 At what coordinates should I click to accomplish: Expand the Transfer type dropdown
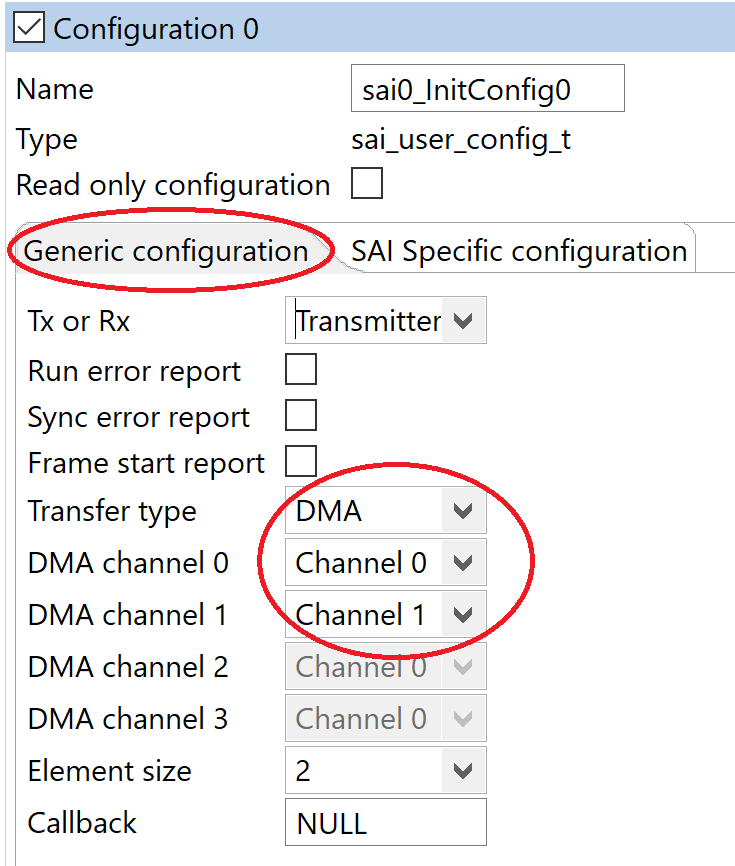pos(463,511)
